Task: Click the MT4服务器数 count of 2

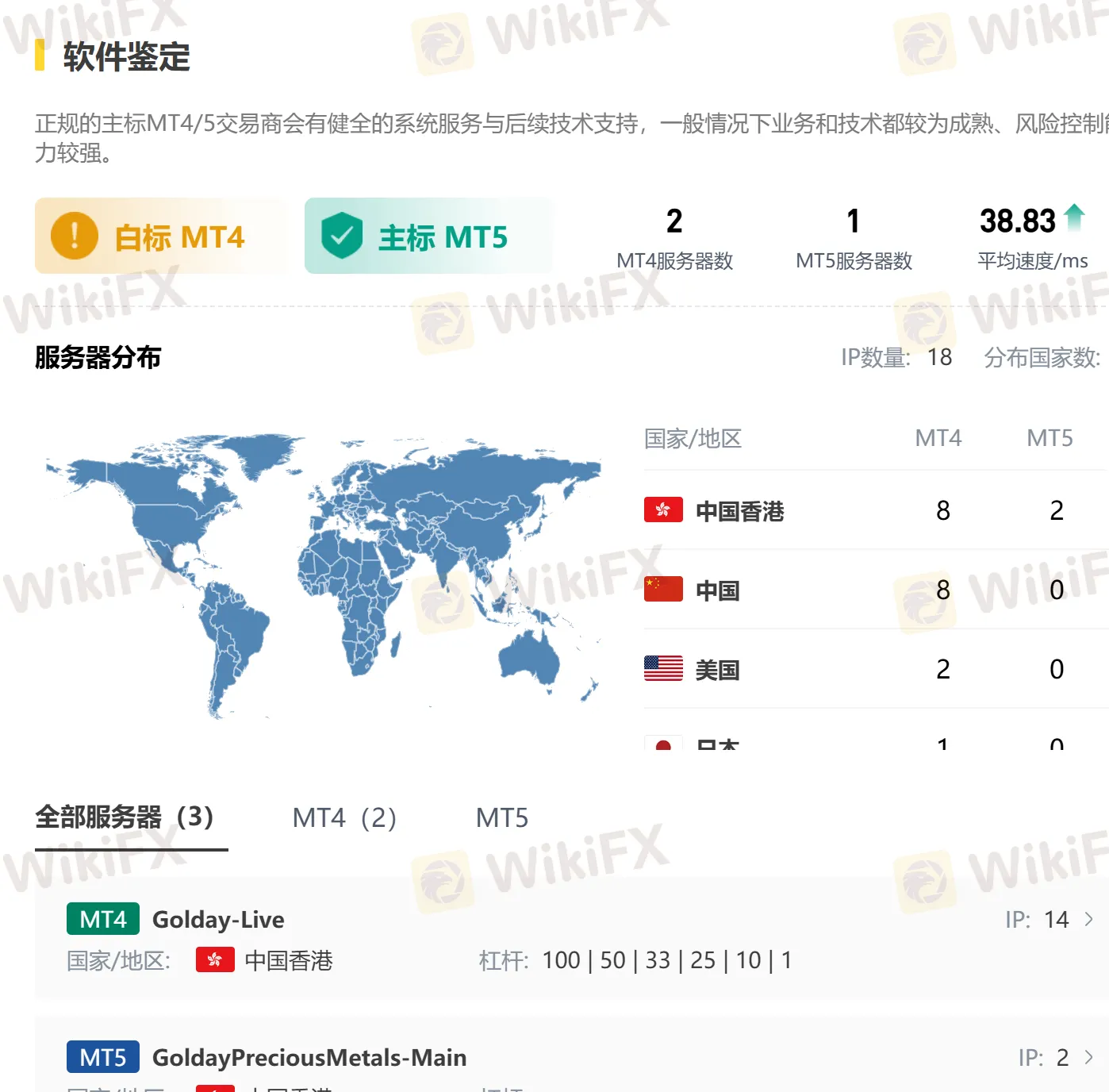Action: click(674, 221)
